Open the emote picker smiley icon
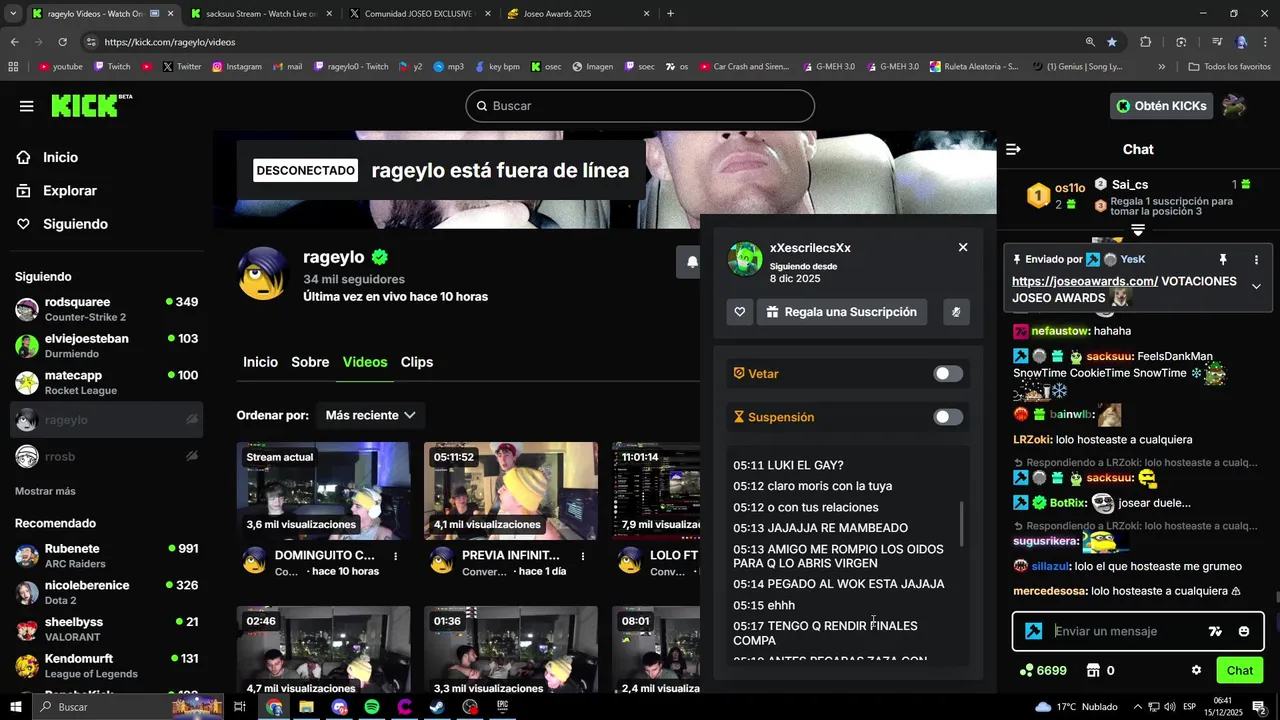 (1244, 631)
